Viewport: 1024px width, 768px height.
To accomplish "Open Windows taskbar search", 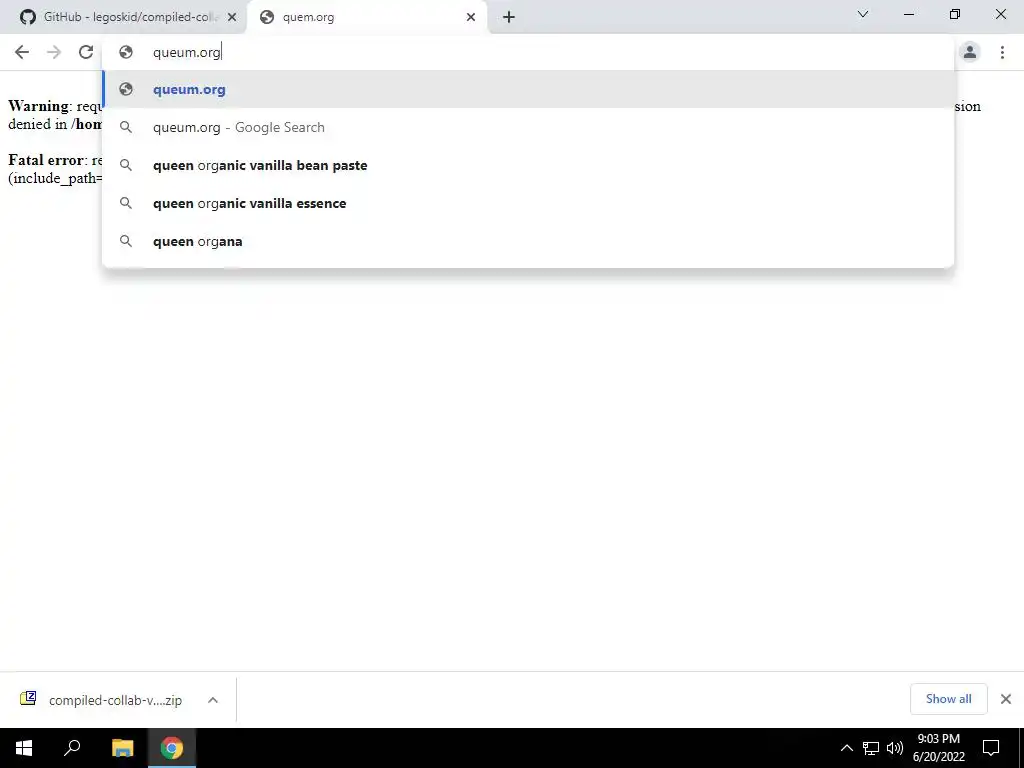I will pyautogui.click(x=72, y=748).
